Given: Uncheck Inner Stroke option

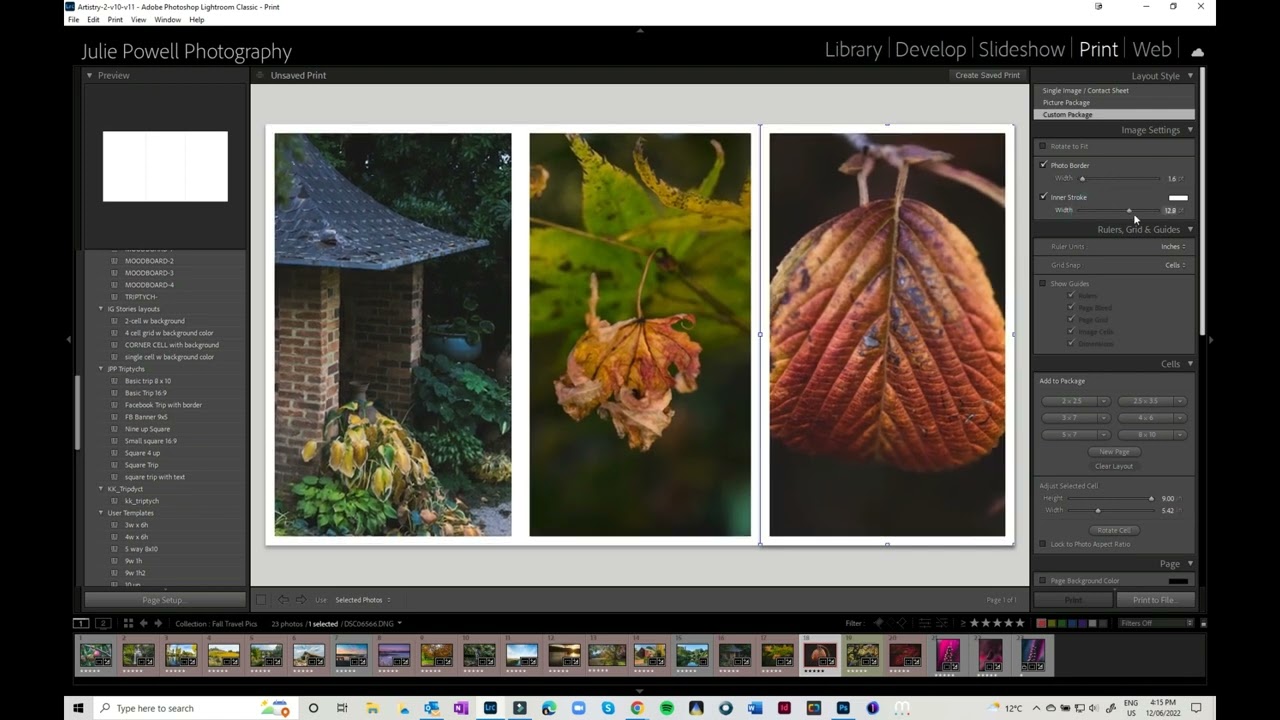Looking at the screenshot, I should [x=1043, y=197].
